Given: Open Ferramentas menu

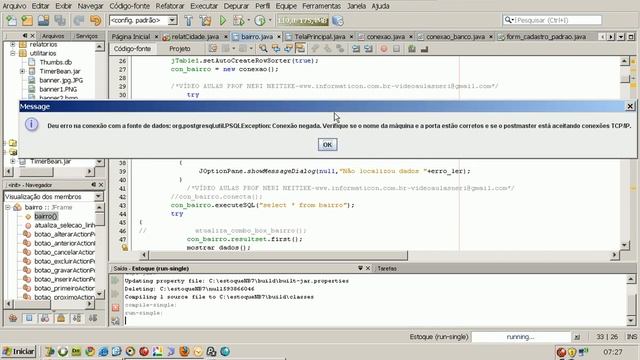Looking at the screenshot, I should (321, 6).
